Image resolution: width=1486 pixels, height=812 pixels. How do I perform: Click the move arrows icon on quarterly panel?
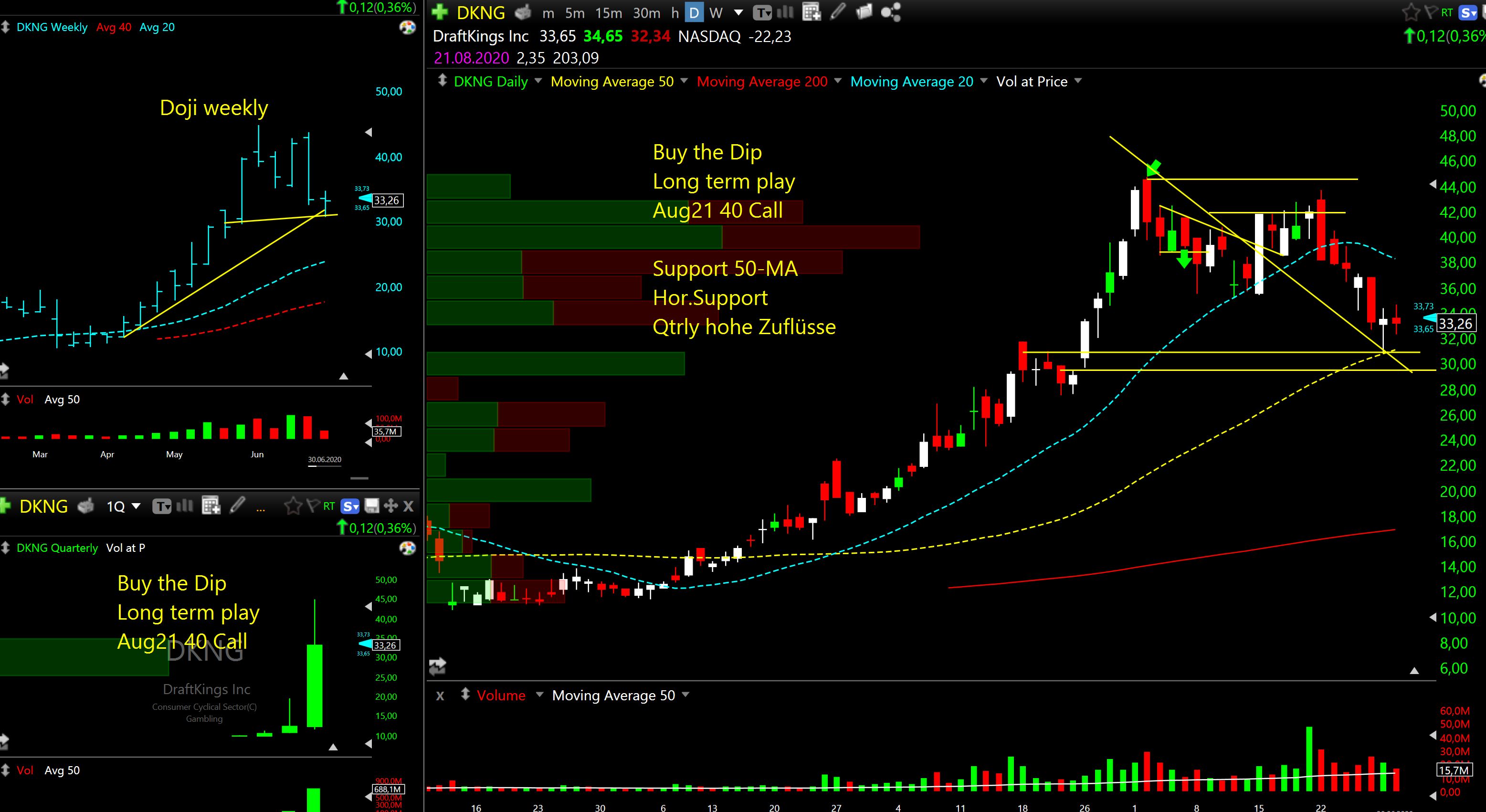point(390,506)
